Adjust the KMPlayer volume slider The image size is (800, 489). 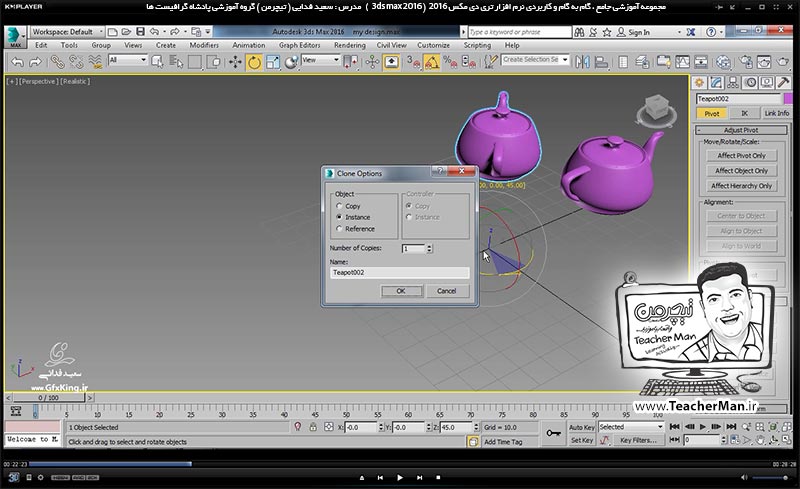(x=770, y=478)
